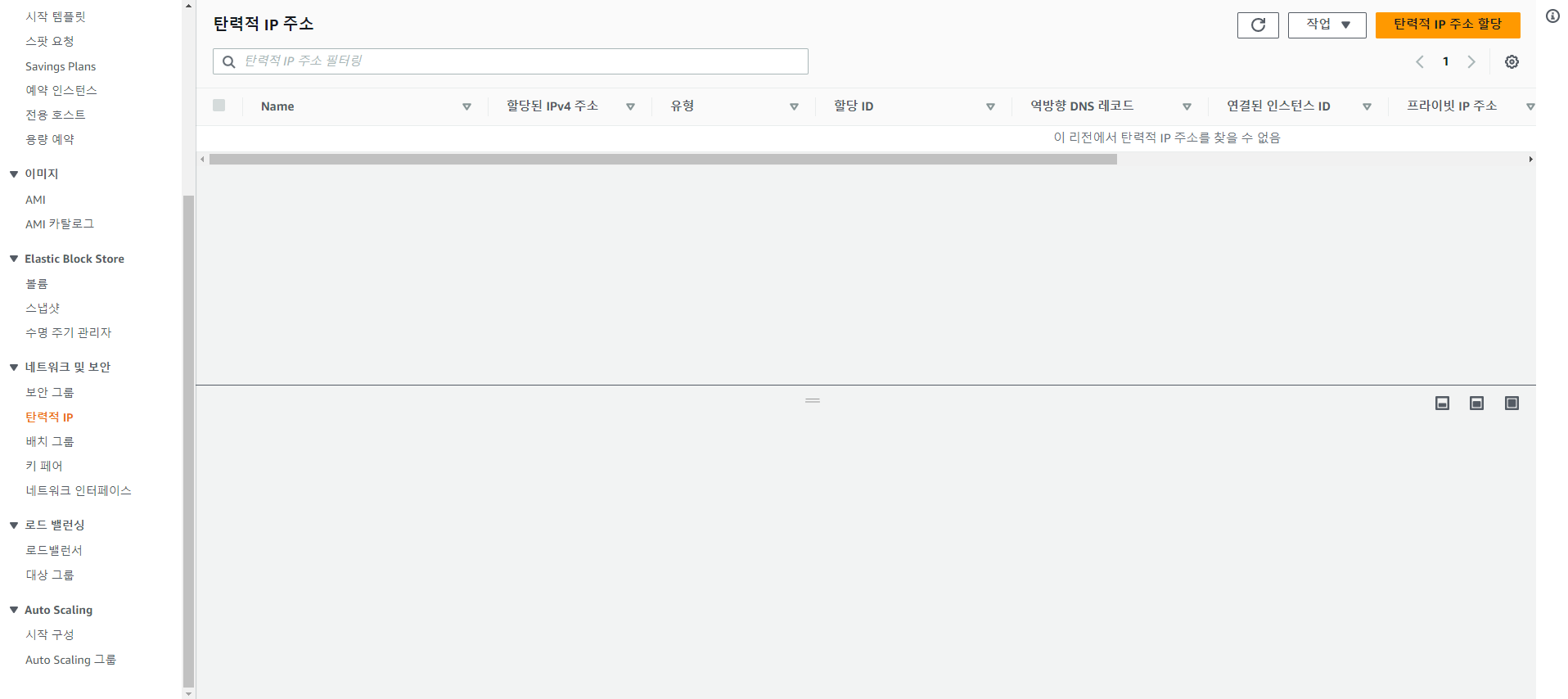Viewport: 1568px width, 699px height.
Task: Open 용량 예약 in sidebar
Action: [x=50, y=139]
